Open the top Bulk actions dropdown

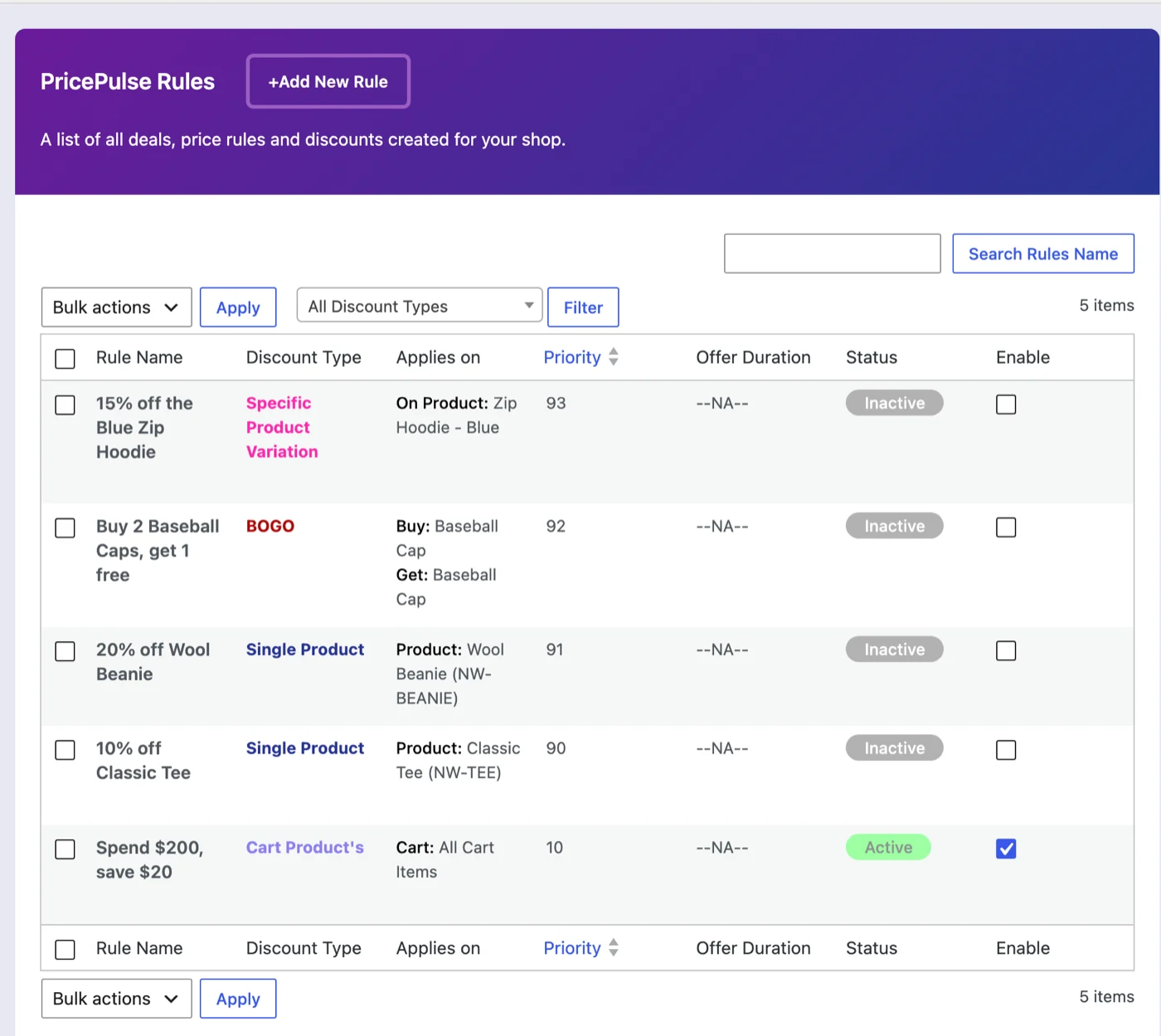[116, 307]
